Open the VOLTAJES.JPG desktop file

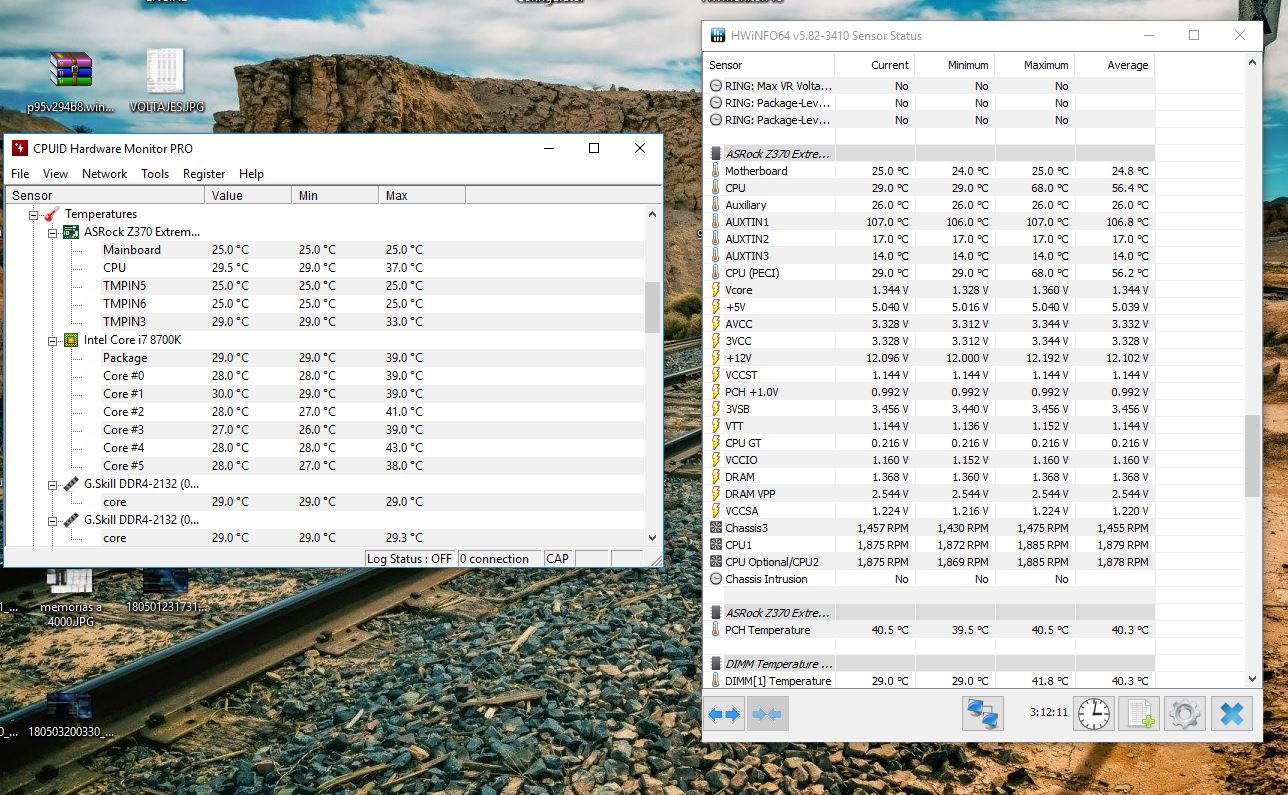point(166,81)
